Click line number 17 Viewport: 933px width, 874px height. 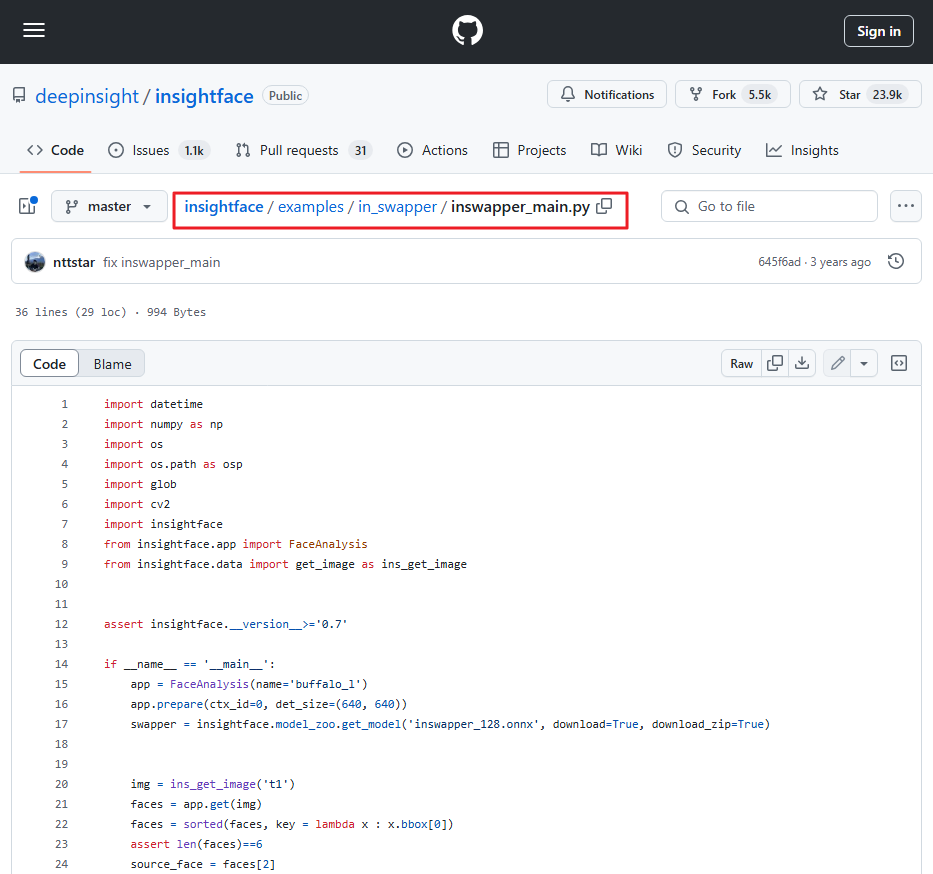point(61,724)
